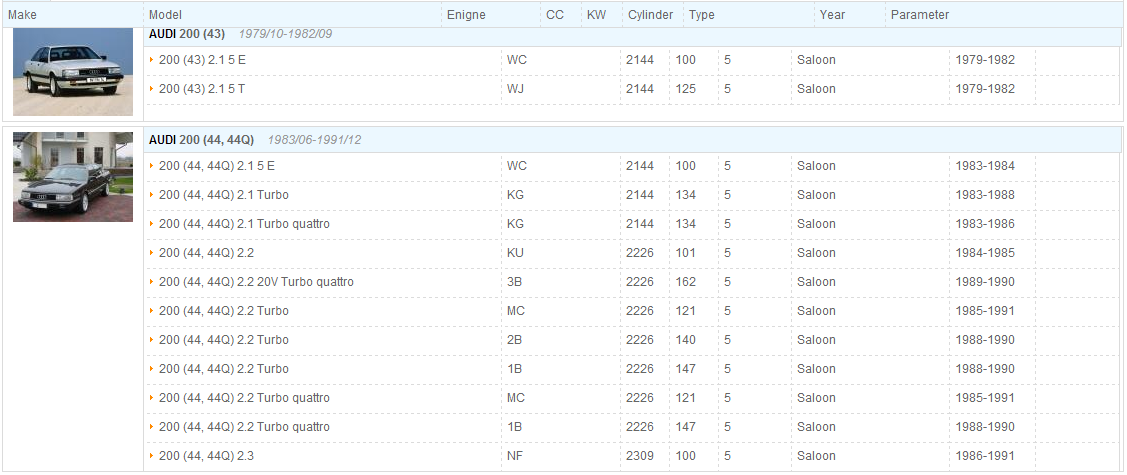
Task: Click the year range 1989-1990
Action: pyautogui.click(x=985, y=282)
